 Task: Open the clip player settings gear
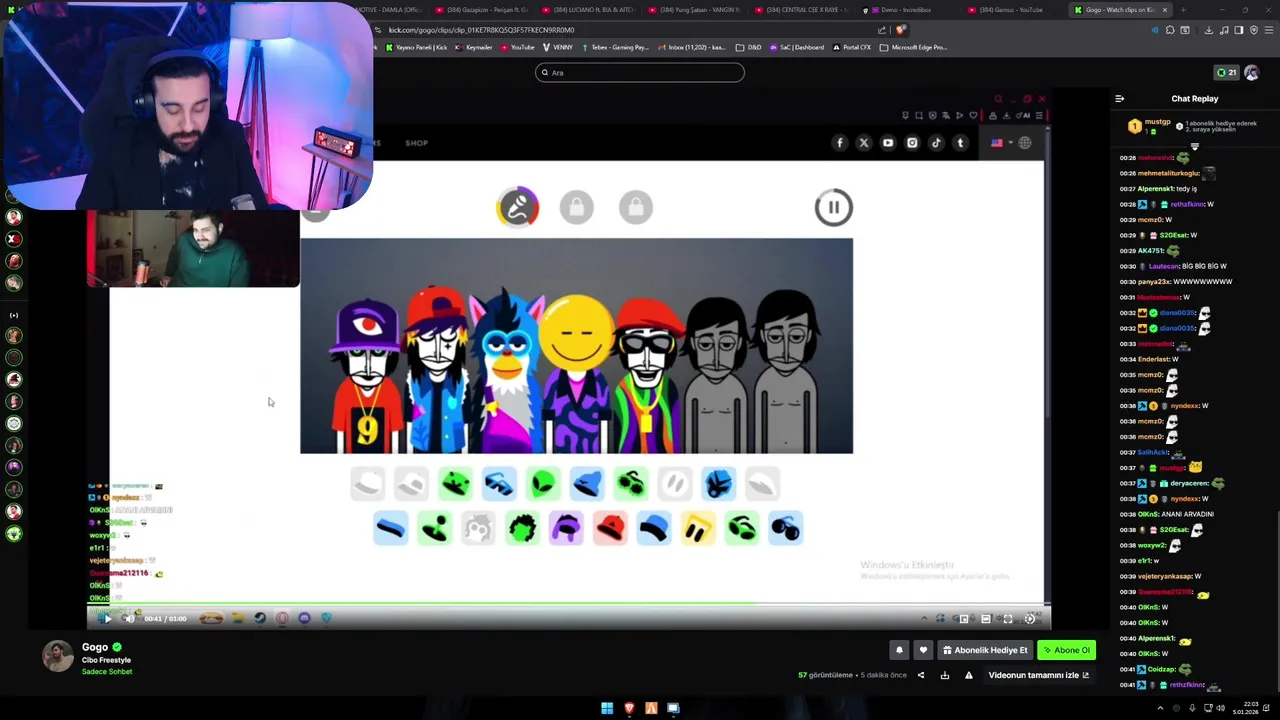[1030, 618]
